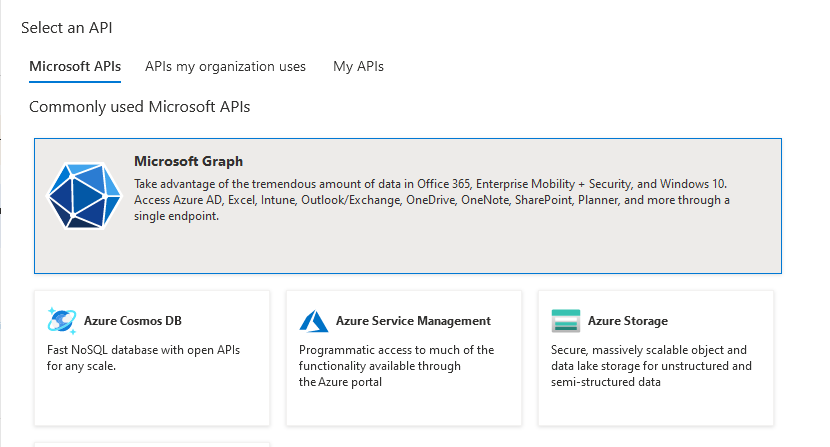Screen dimensions: 830x447
Task: Open the partially visible card beneath Cosmos DB
Action: pyautogui.click(x=152, y=445)
